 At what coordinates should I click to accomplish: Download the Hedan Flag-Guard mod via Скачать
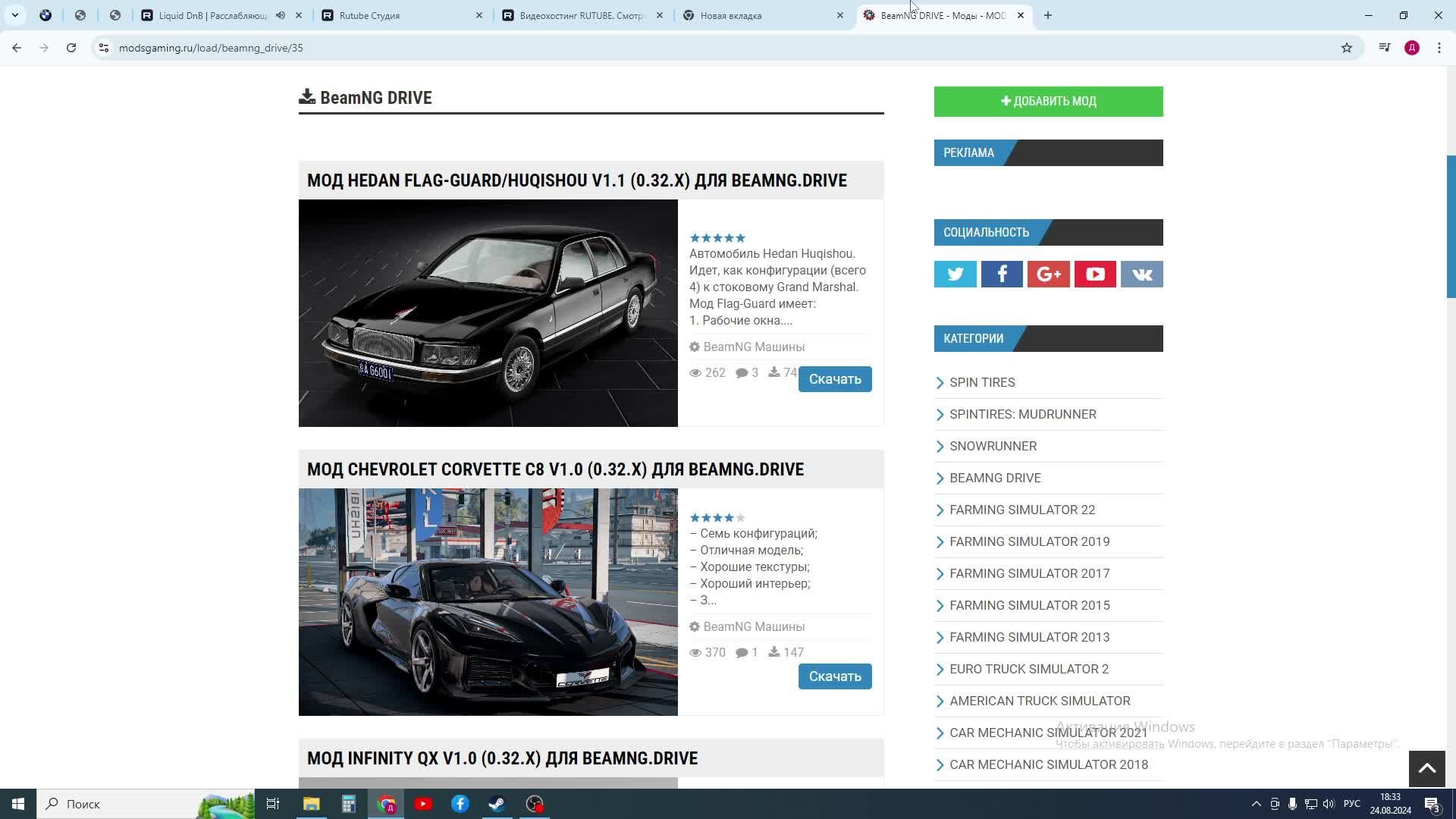coord(834,379)
